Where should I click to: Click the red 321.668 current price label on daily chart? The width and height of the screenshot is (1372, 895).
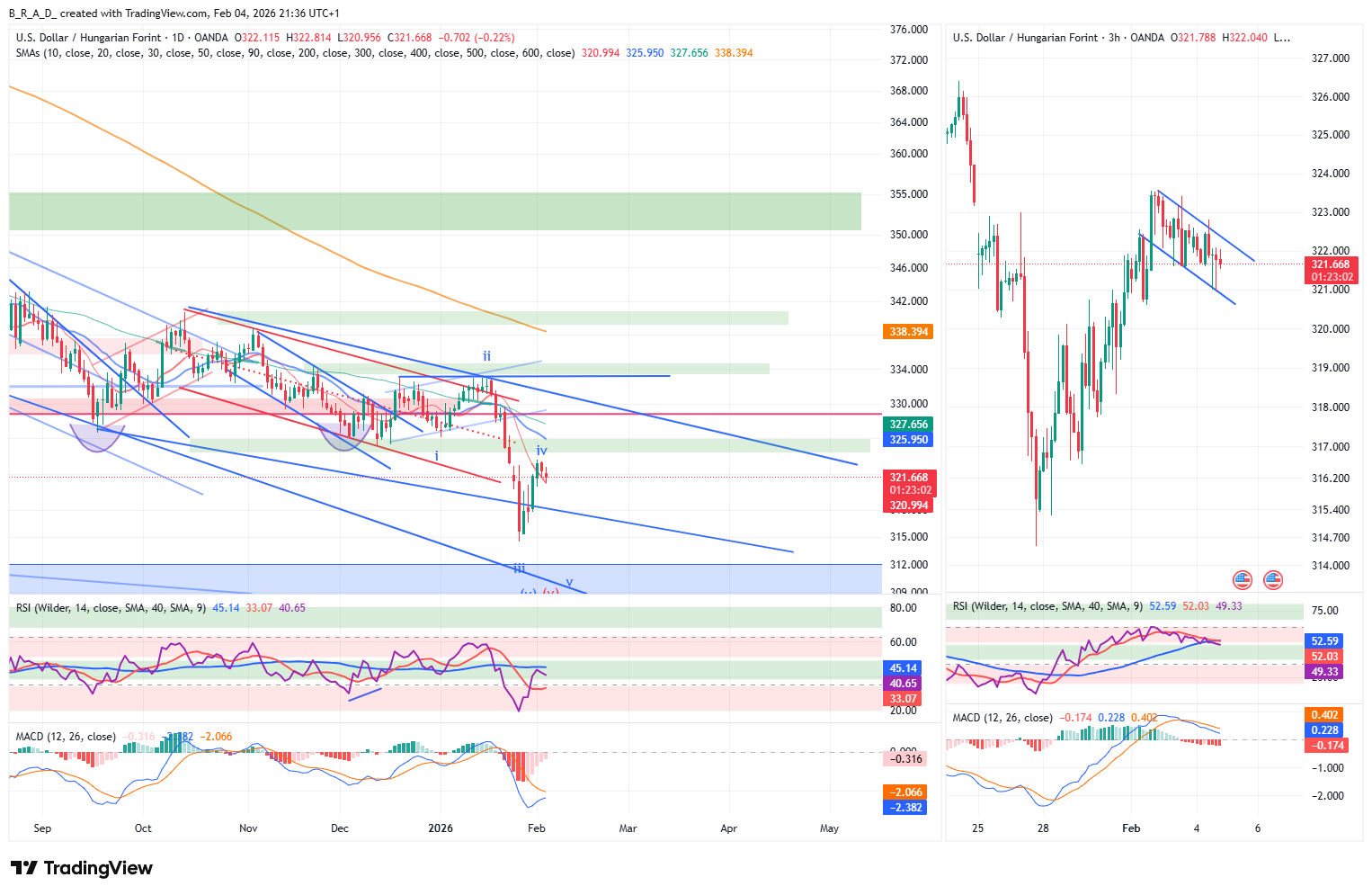(909, 479)
